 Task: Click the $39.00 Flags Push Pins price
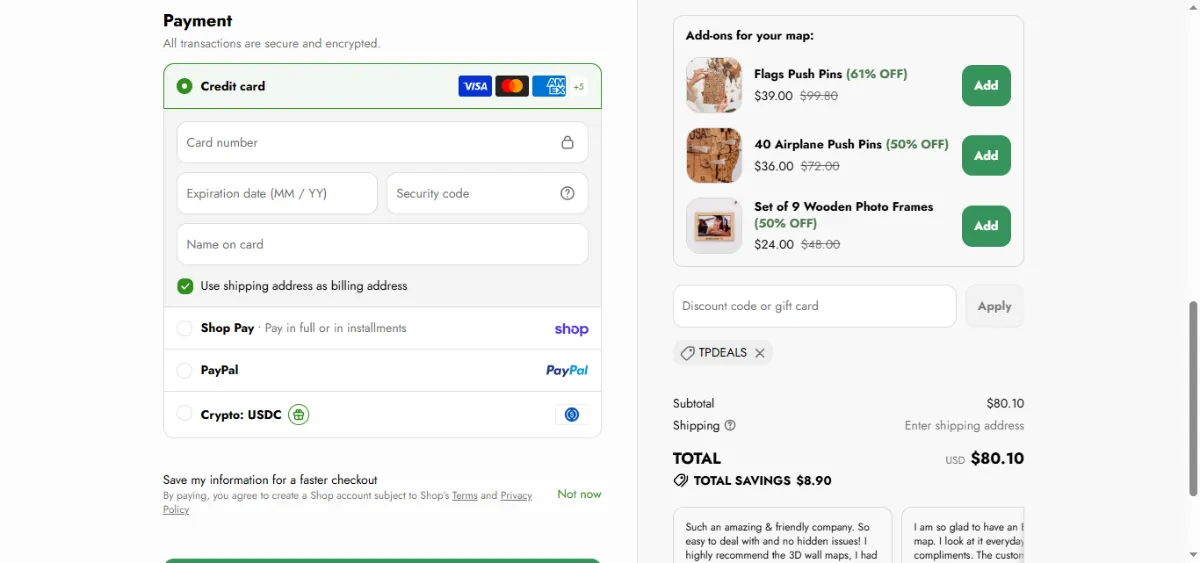(x=773, y=96)
